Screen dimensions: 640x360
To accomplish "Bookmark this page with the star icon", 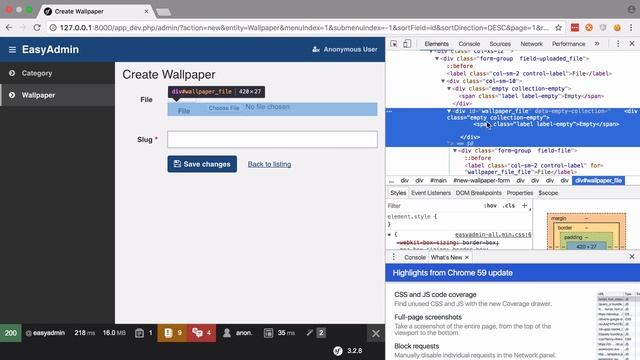I will point(558,28).
